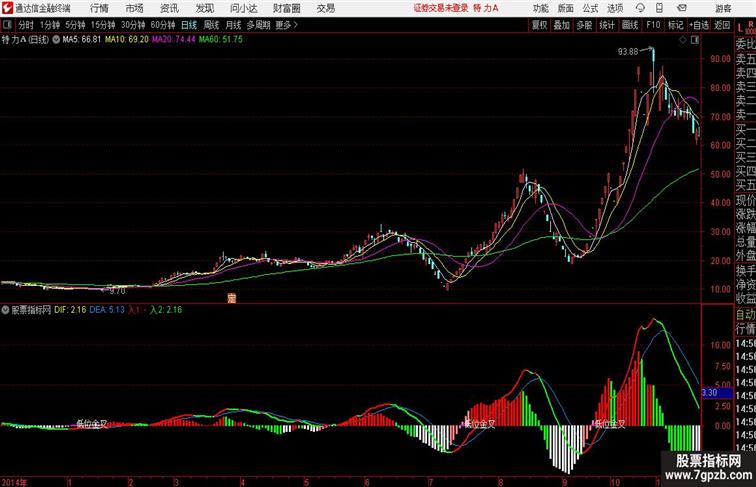Open the 市场 menu
This screenshot has width=756, height=487.
(x=135, y=8)
